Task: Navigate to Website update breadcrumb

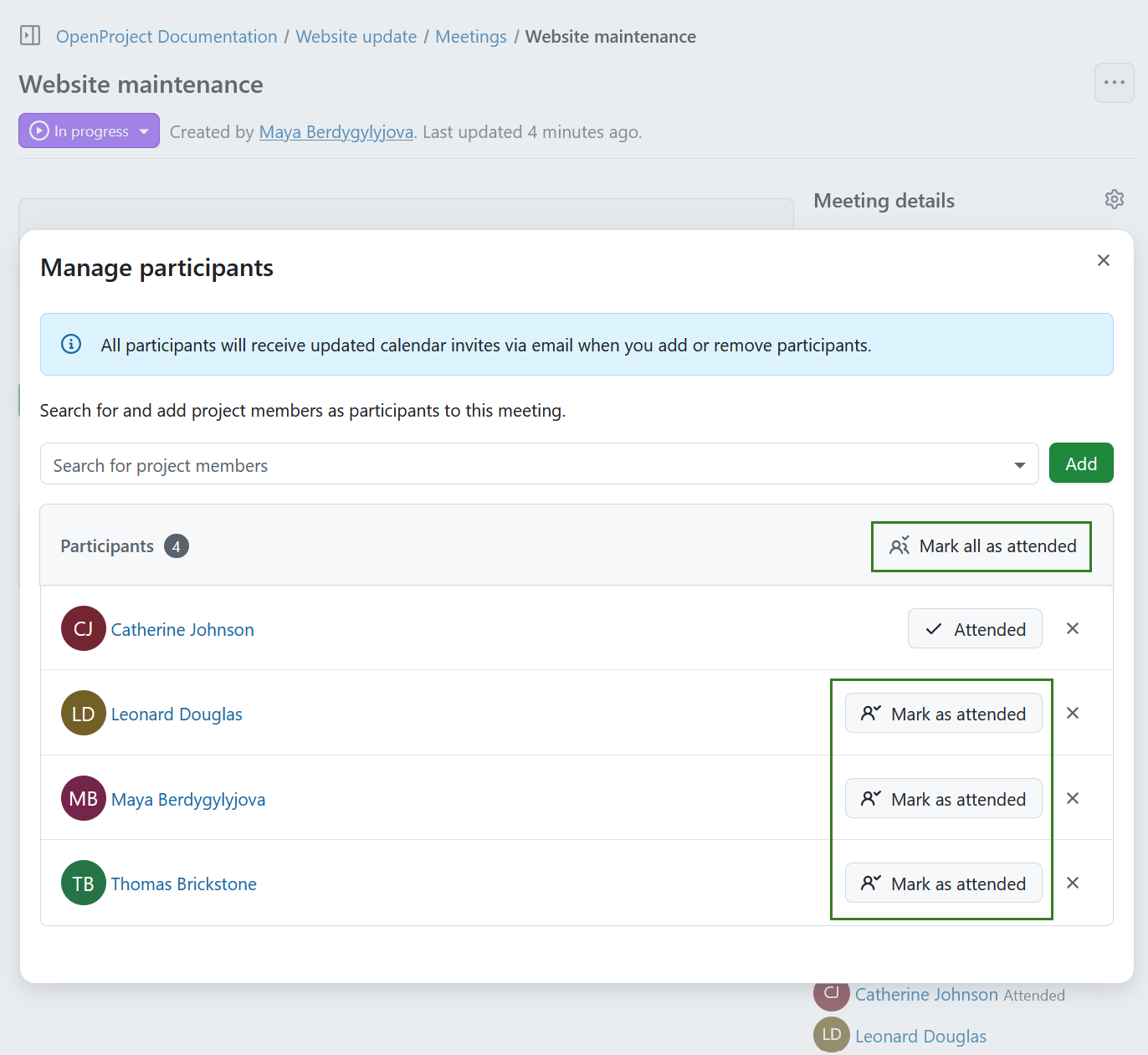Action: coord(356,37)
